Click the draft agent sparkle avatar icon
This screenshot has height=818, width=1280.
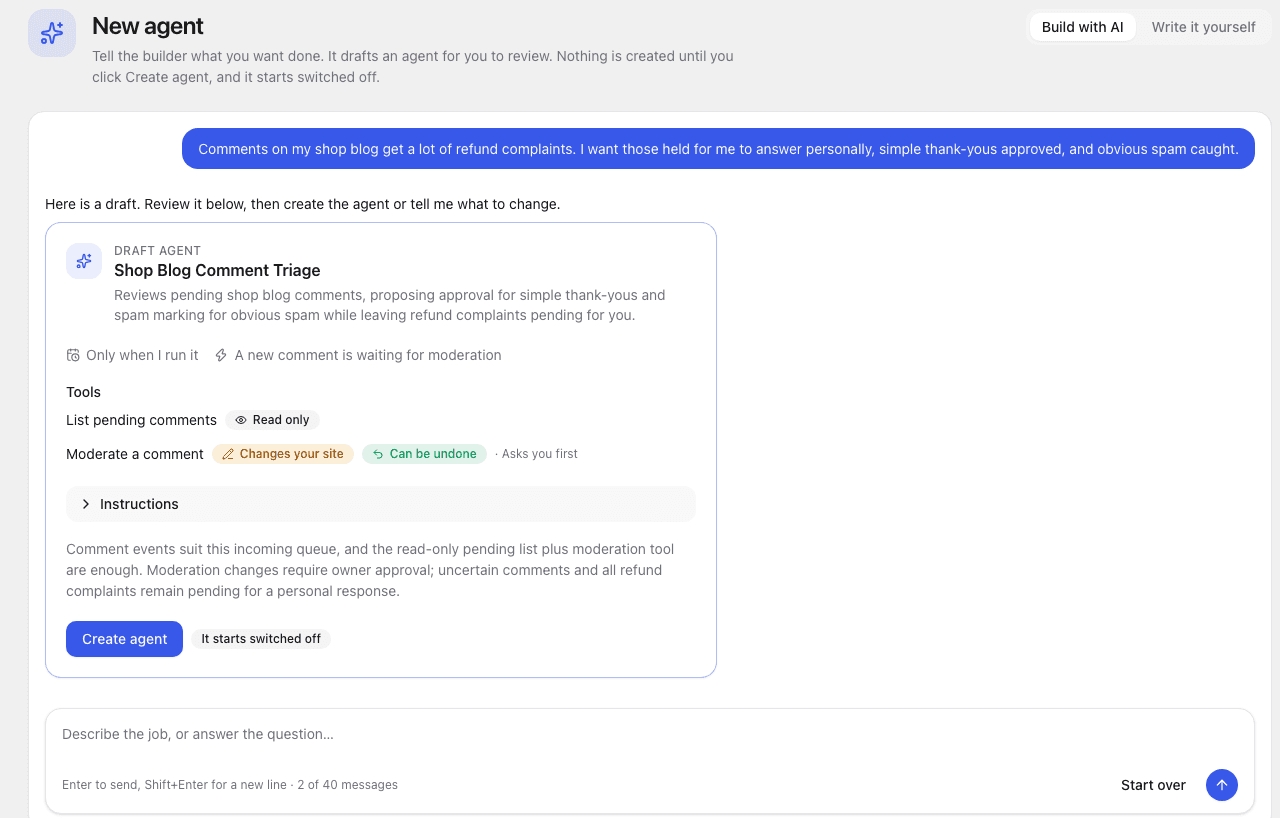coord(84,261)
